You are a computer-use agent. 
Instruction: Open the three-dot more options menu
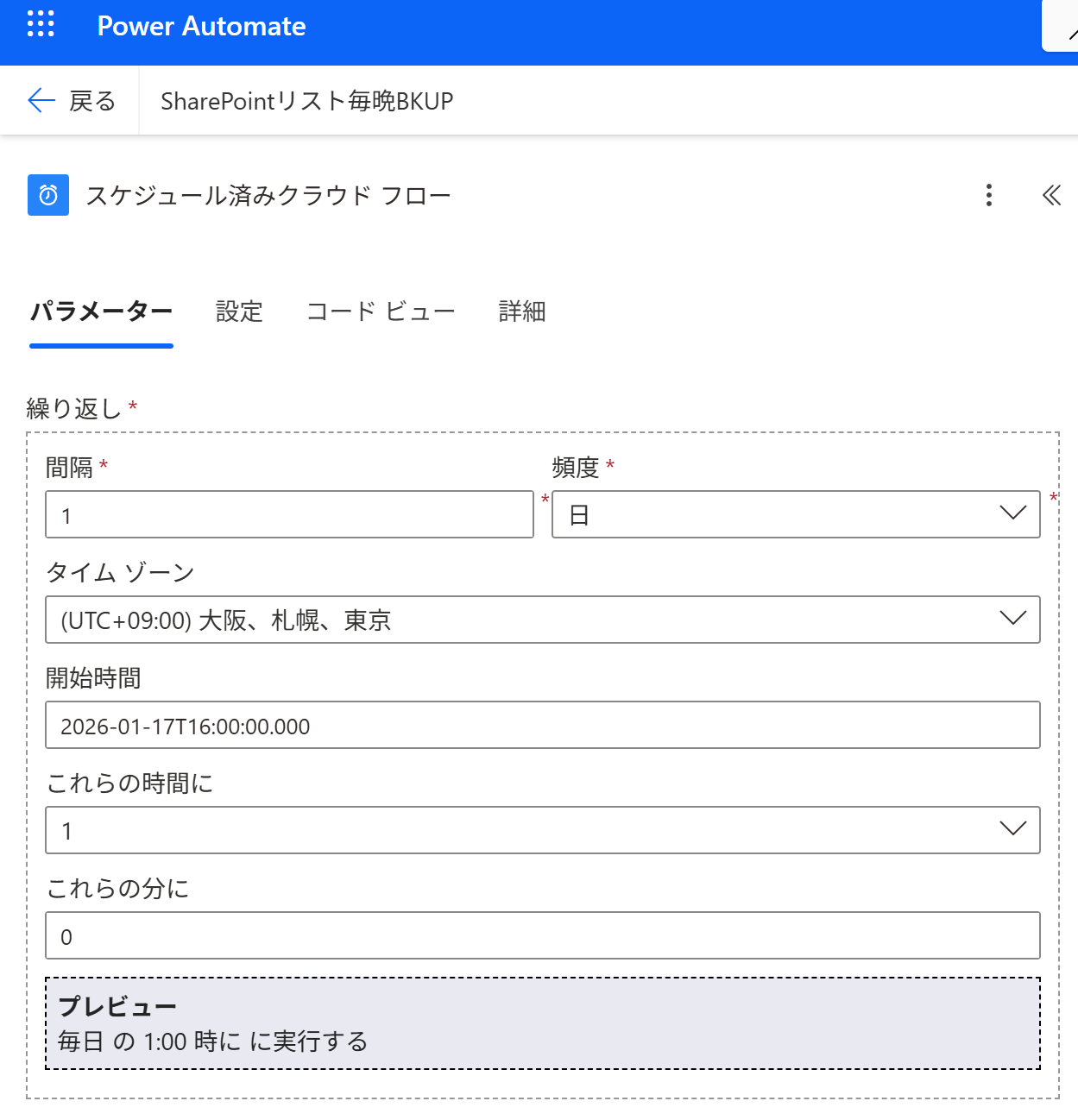[988, 195]
